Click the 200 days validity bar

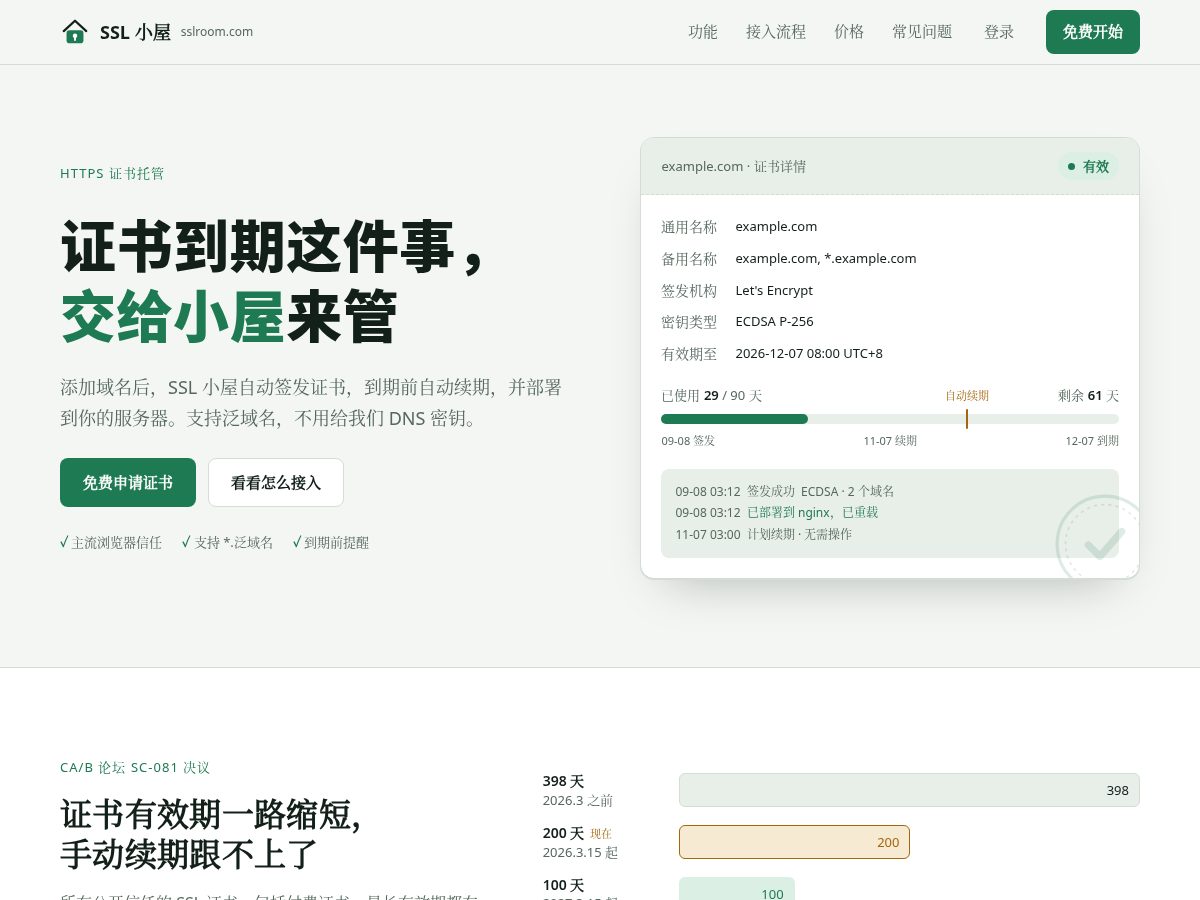pos(794,842)
